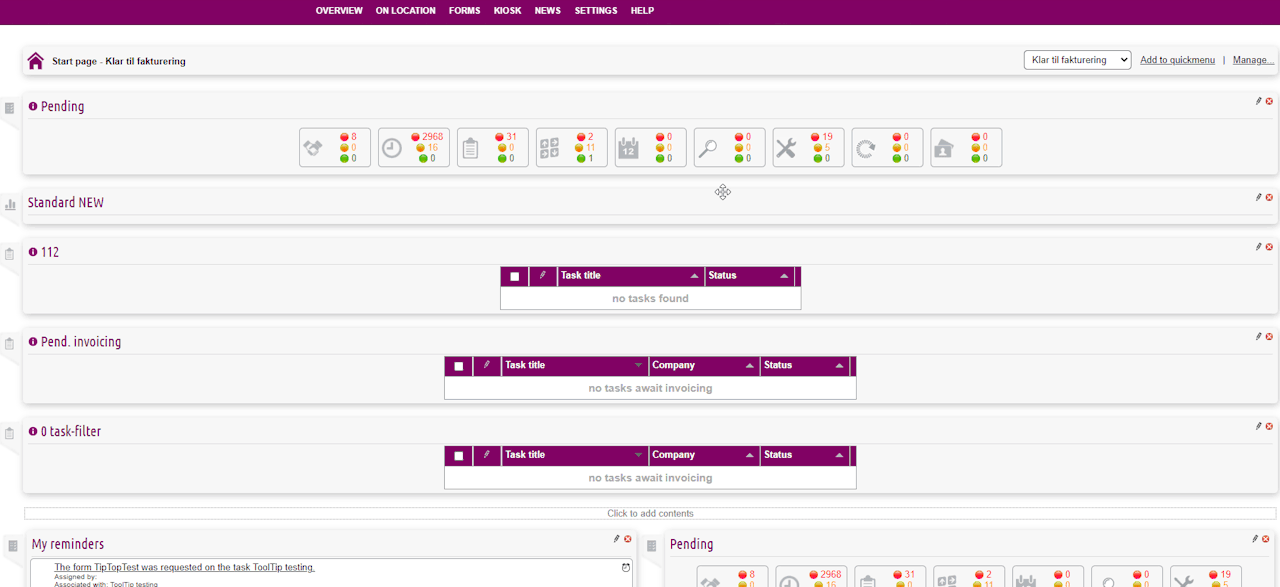Check the select-all box in the Pend. invoicing table
The width and height of the screenshot is (1280, 587).
459,366
